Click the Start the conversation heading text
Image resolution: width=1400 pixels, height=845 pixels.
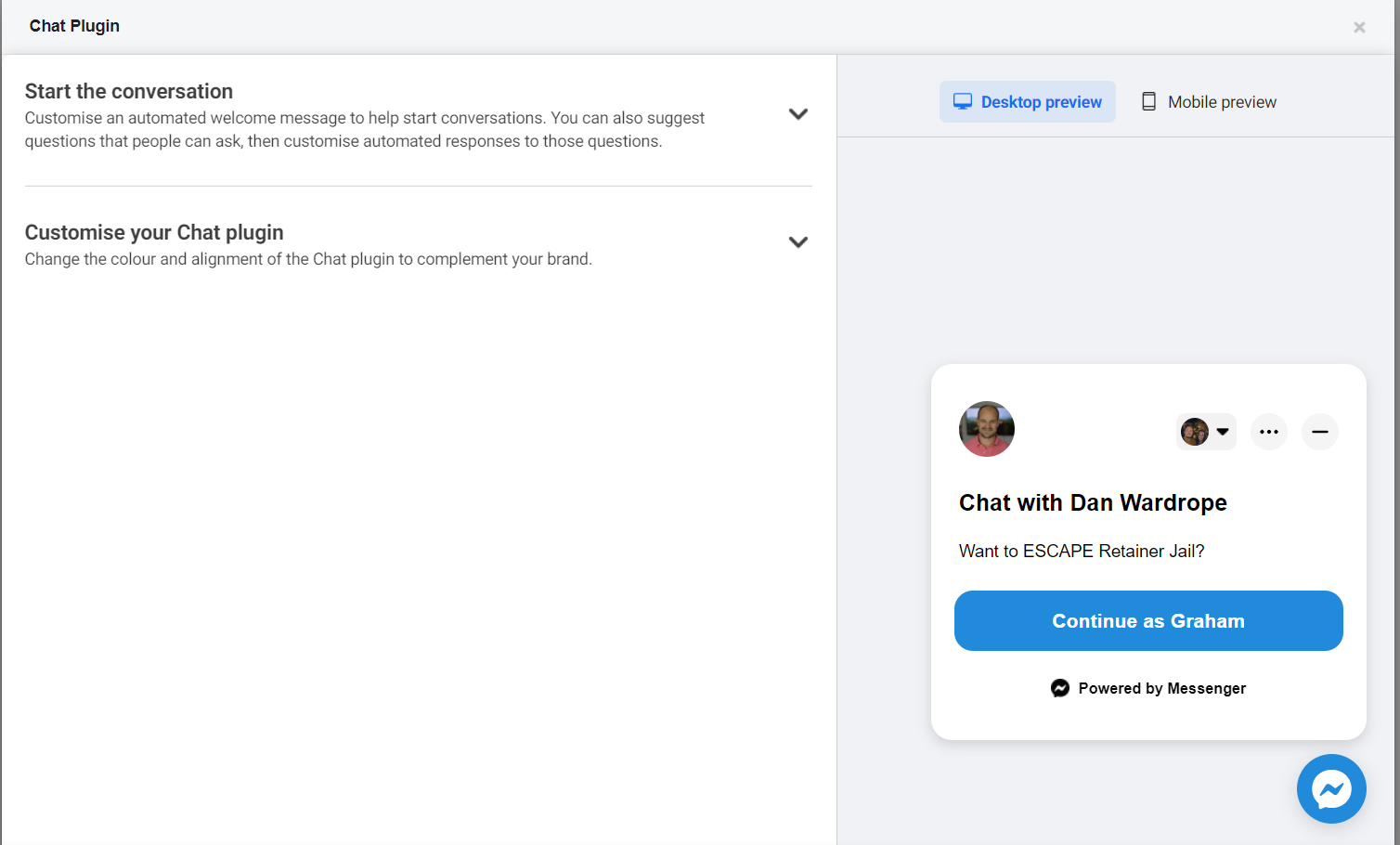(x=129, y=91)
